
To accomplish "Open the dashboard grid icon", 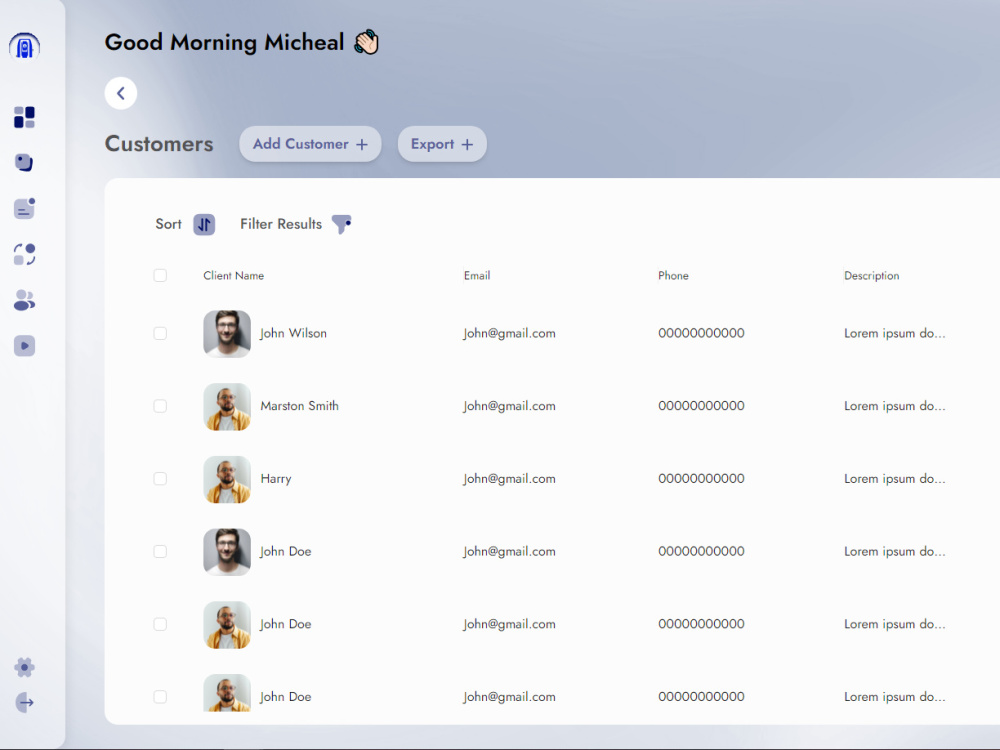I will coord(24,117).
